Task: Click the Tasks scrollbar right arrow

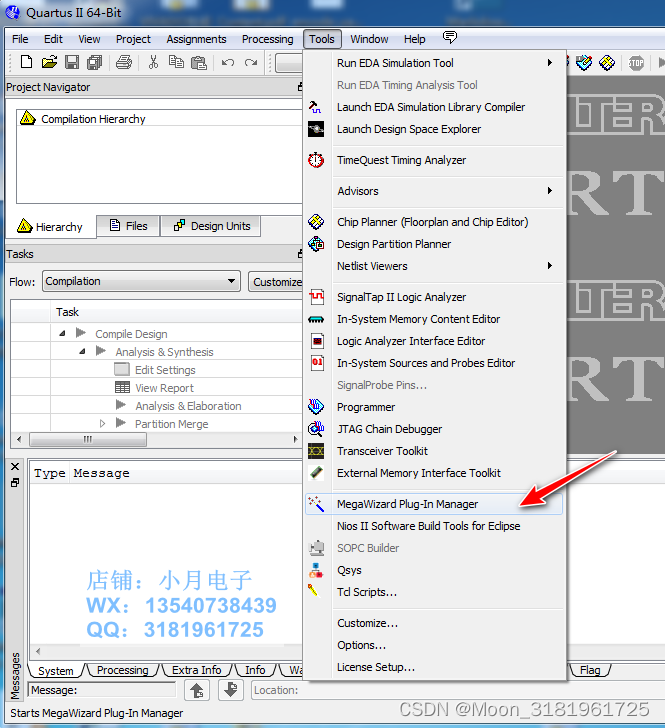Action: [x=295, y=439]
